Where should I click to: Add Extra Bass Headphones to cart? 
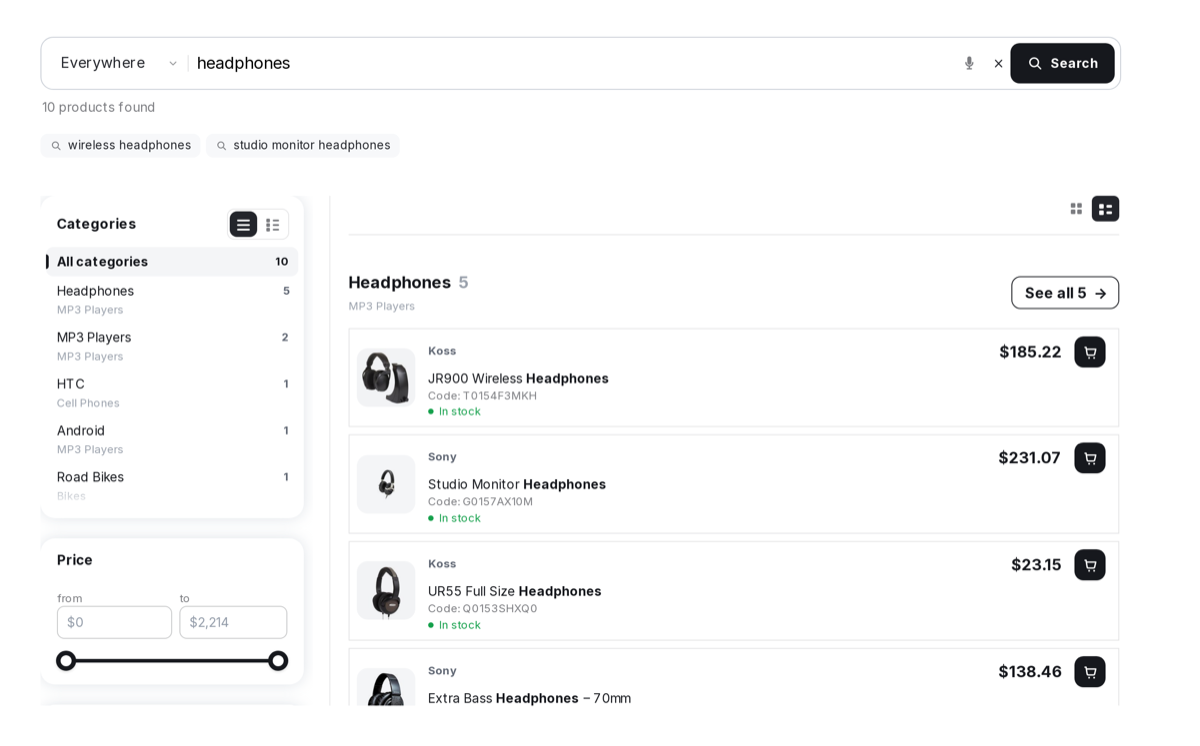(x=1090, y=672)
